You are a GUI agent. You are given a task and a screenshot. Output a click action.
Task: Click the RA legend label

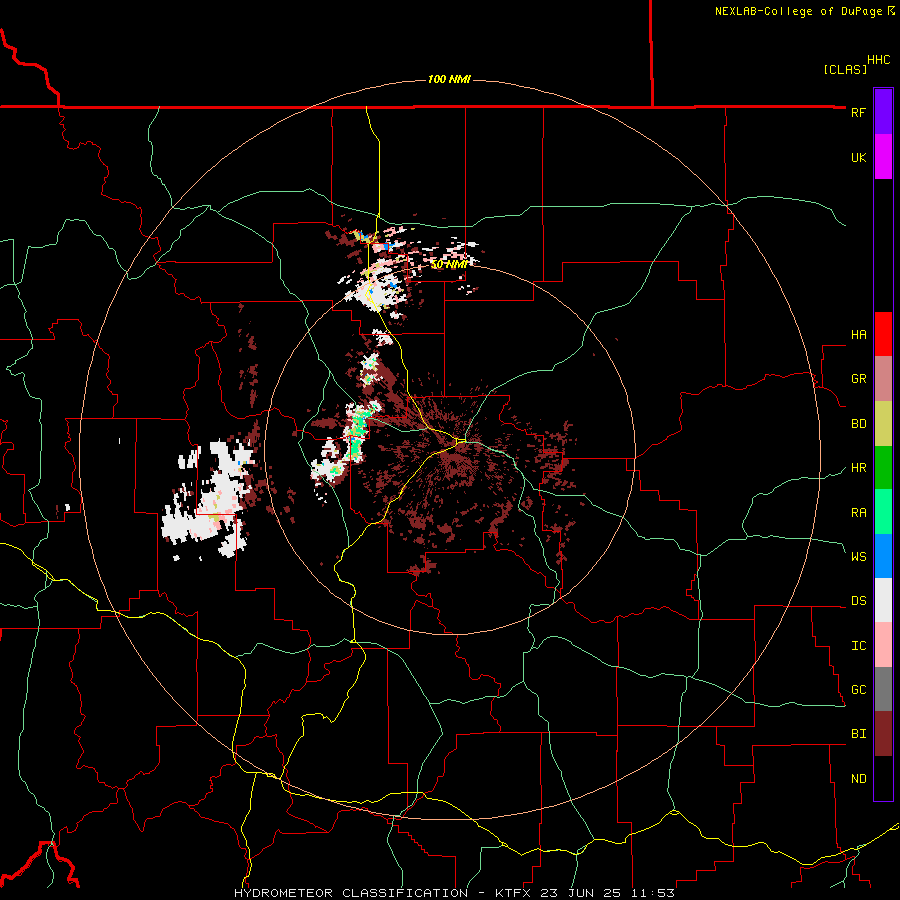click(x=858, y=513)
